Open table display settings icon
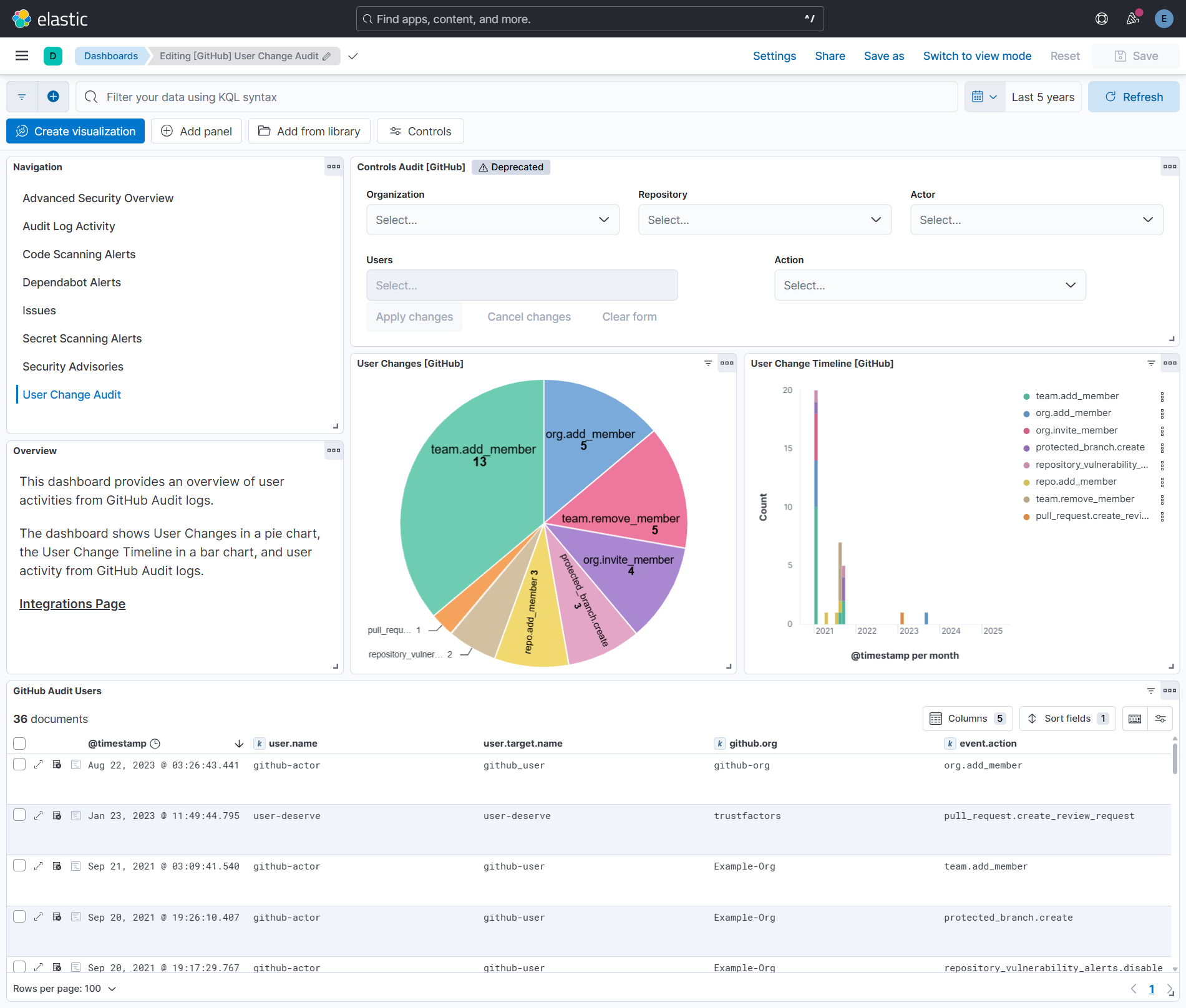The width and height of the screenshot is (1186, 1008). (x=1160, y=719)
